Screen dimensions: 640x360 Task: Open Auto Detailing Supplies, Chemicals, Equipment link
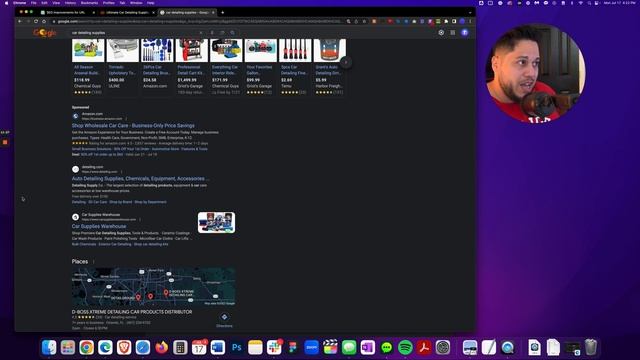click(140, 179)
